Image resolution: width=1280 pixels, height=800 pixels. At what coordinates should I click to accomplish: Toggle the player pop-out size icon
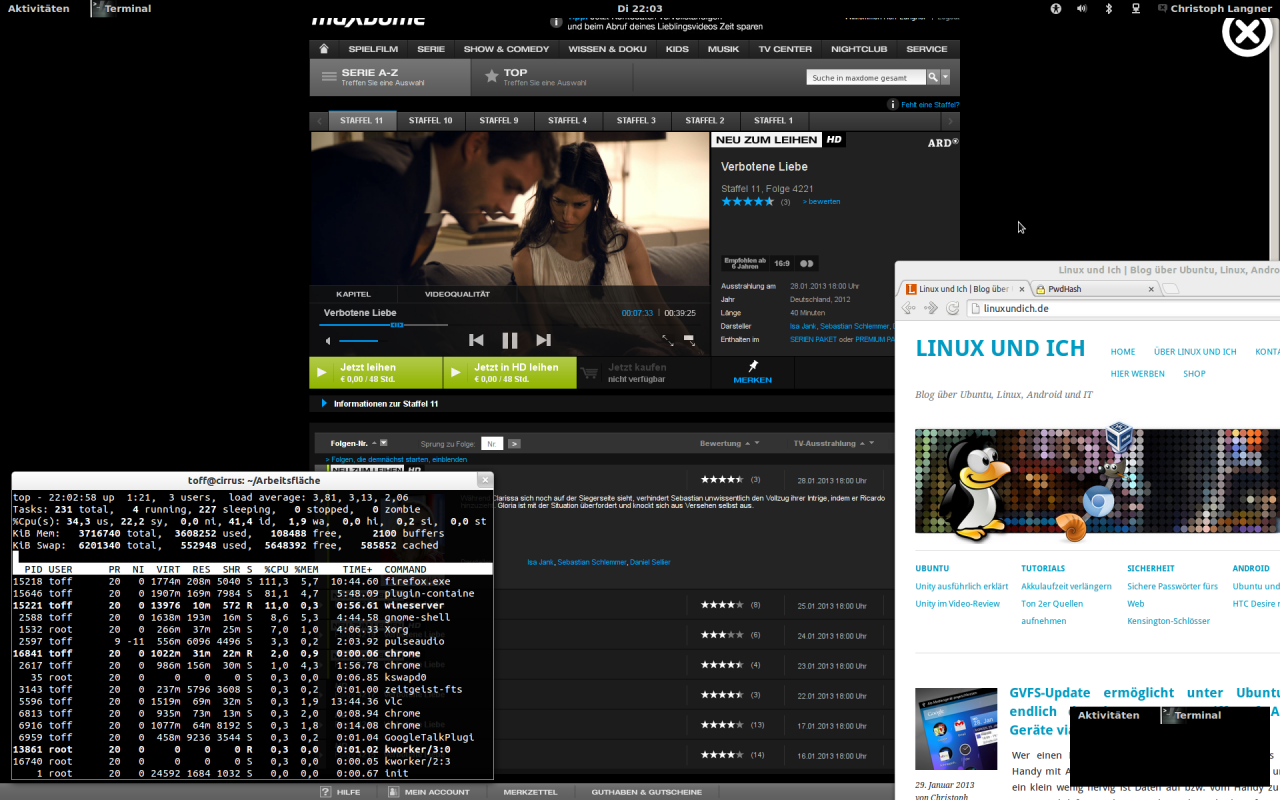tap(689, 341)
